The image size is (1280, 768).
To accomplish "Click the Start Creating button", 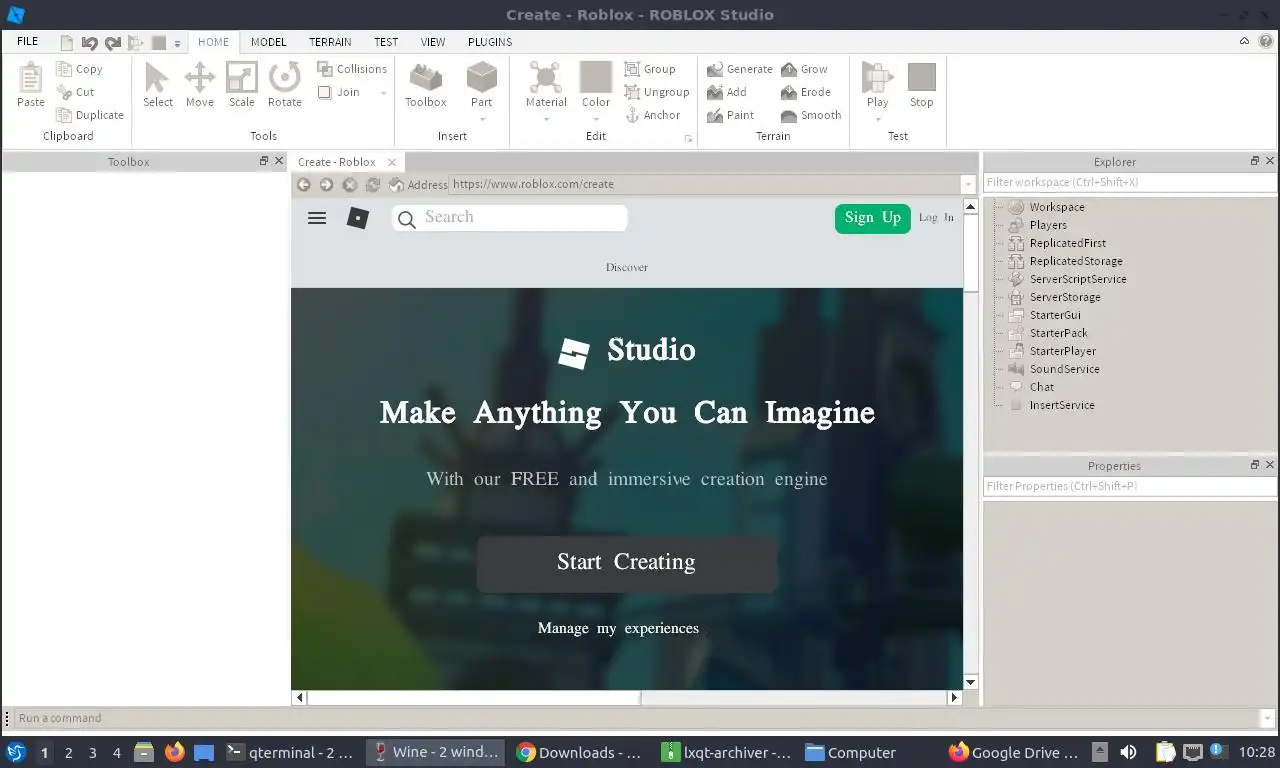I will tap(627, 563).
